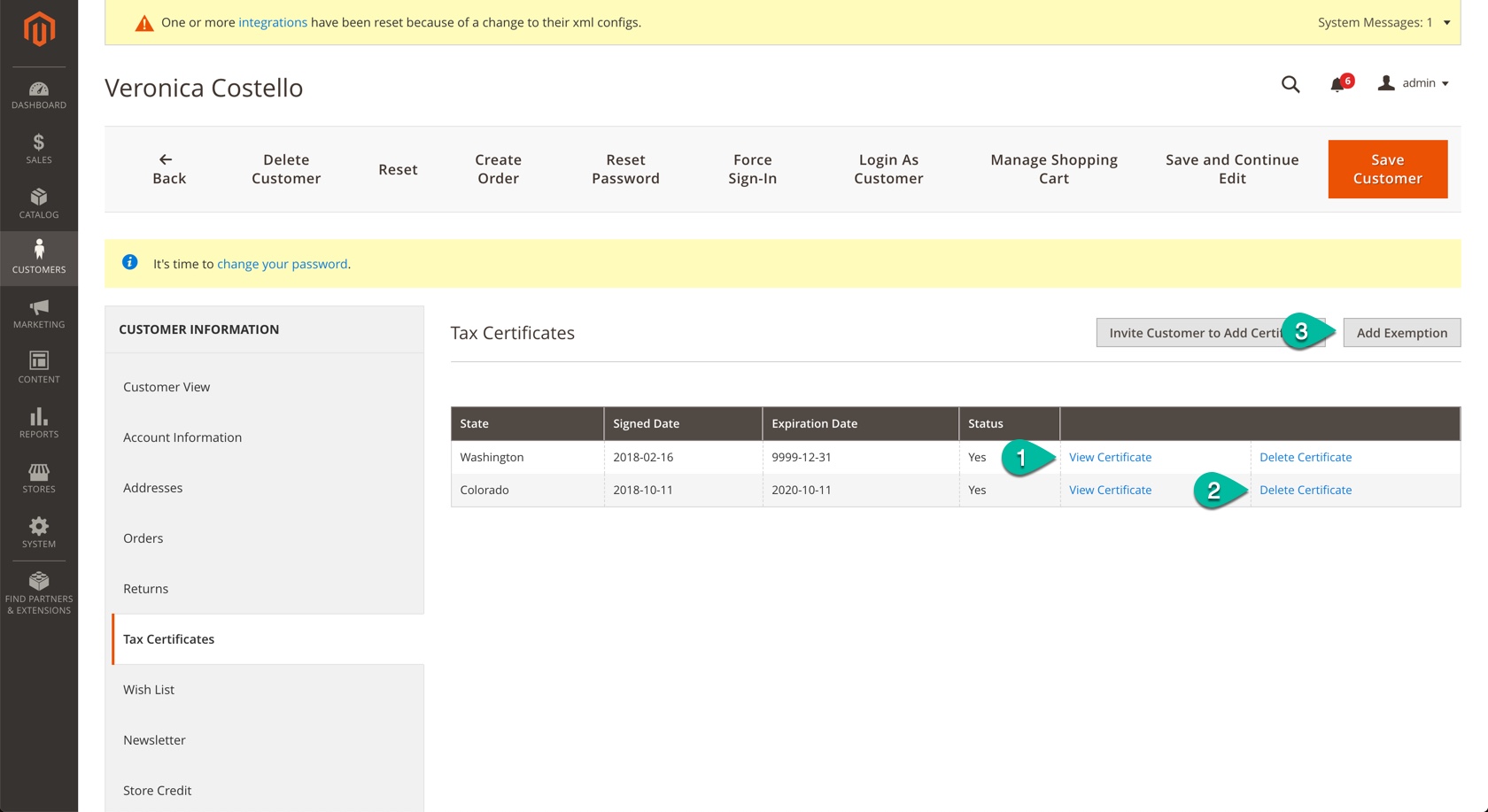This screenshot has width=1488, height=812.
Task: Switch to the Account Information tab
Action: coord(182,437)
